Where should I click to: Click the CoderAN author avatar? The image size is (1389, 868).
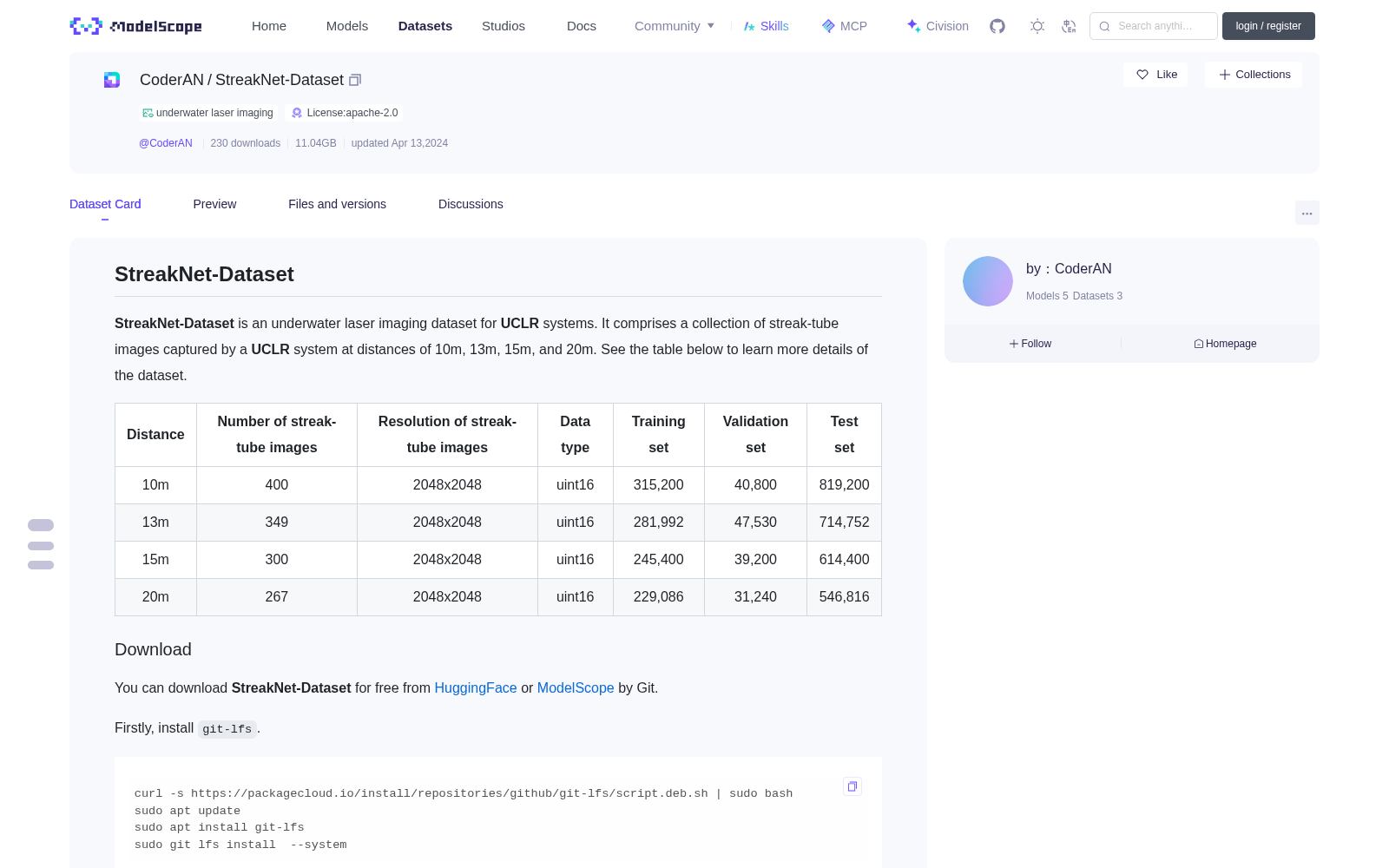[988, 281]
